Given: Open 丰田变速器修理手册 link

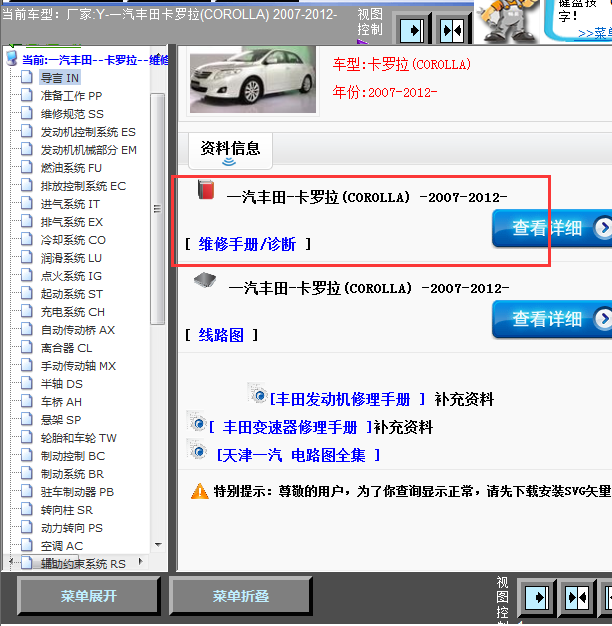Looking at the screenshot, I should pyautogui.click(x=291, y=427).
